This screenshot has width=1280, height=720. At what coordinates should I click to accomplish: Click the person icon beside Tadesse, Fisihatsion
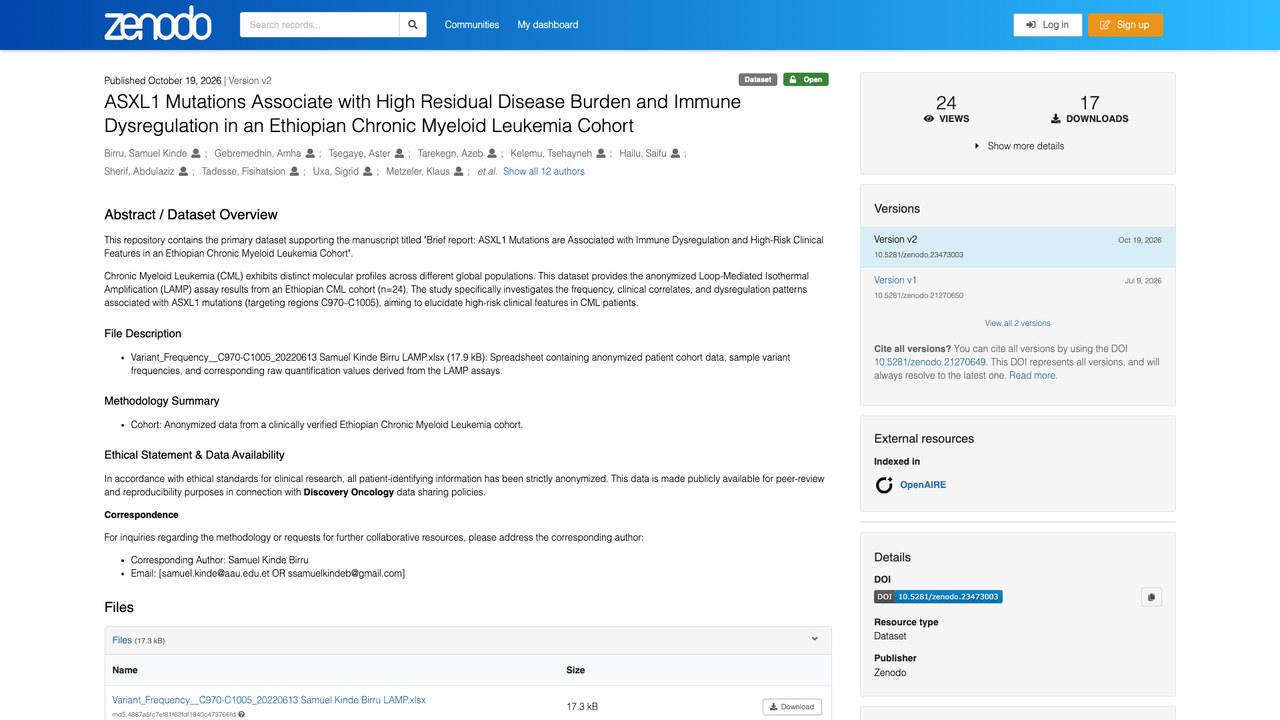pos(295,171)
